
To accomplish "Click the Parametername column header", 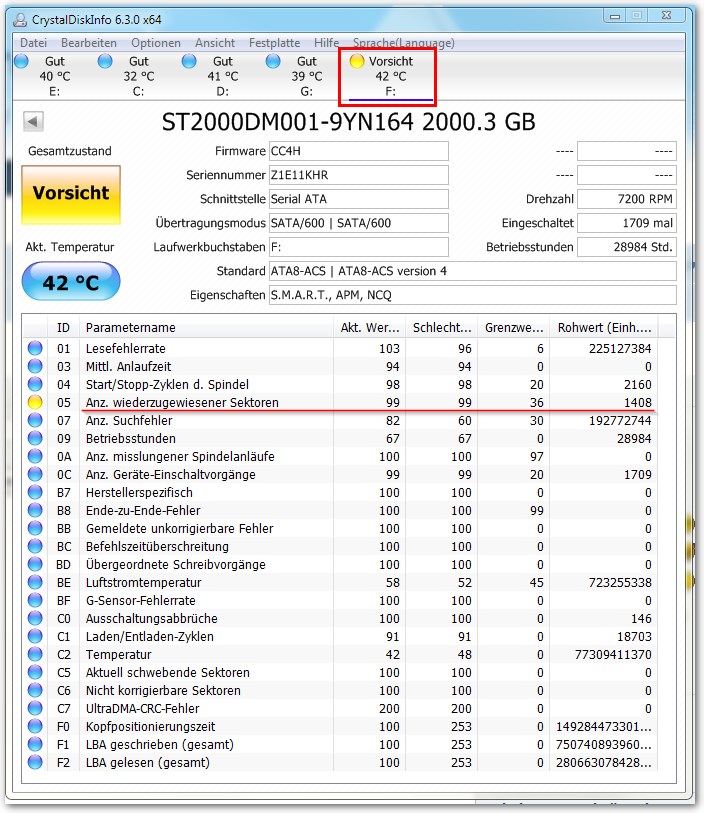I will pyautogui.click(x=206, y=328).
